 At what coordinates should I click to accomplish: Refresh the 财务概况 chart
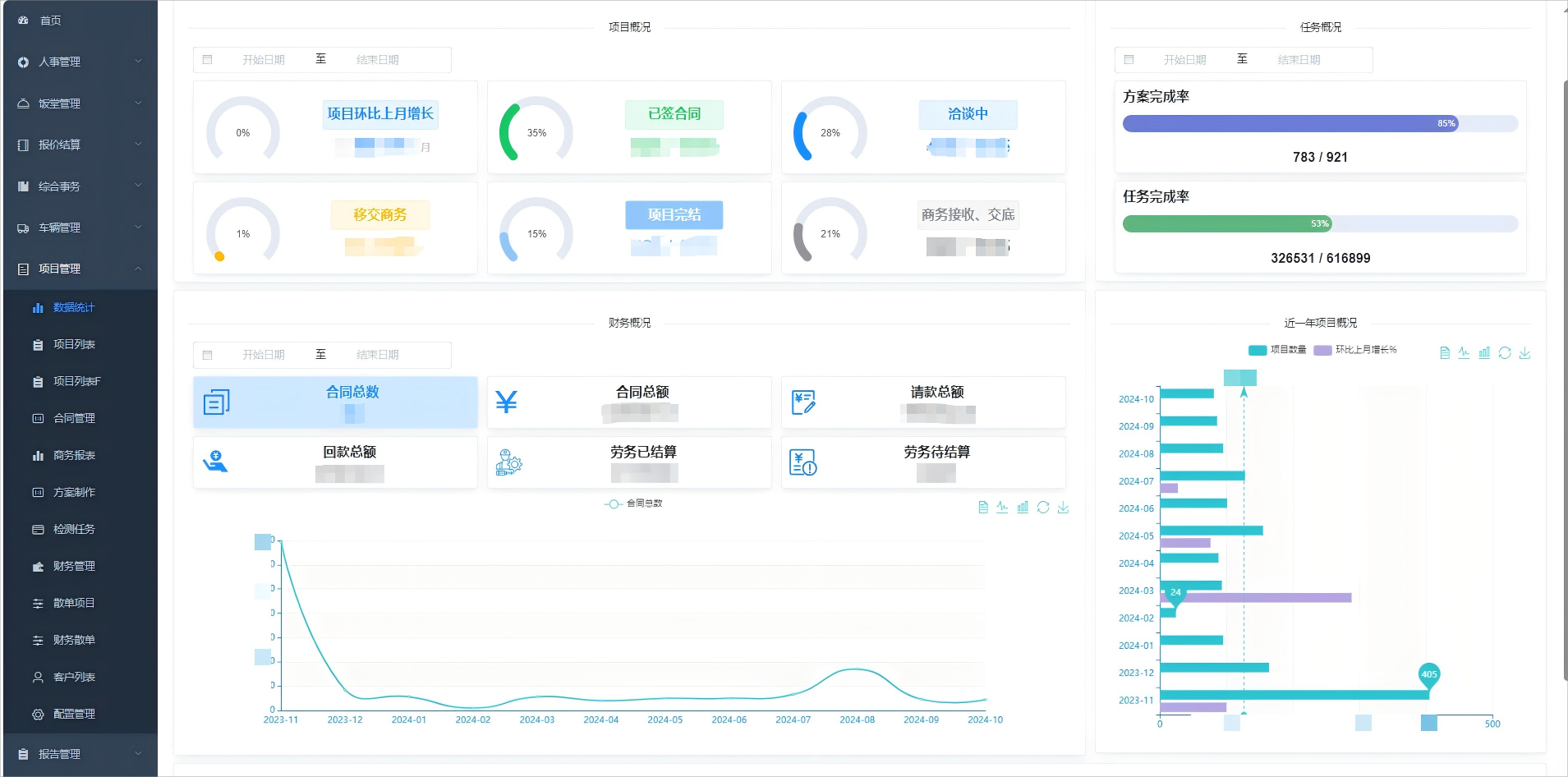pyautogui.click(x=1043, y=507)
